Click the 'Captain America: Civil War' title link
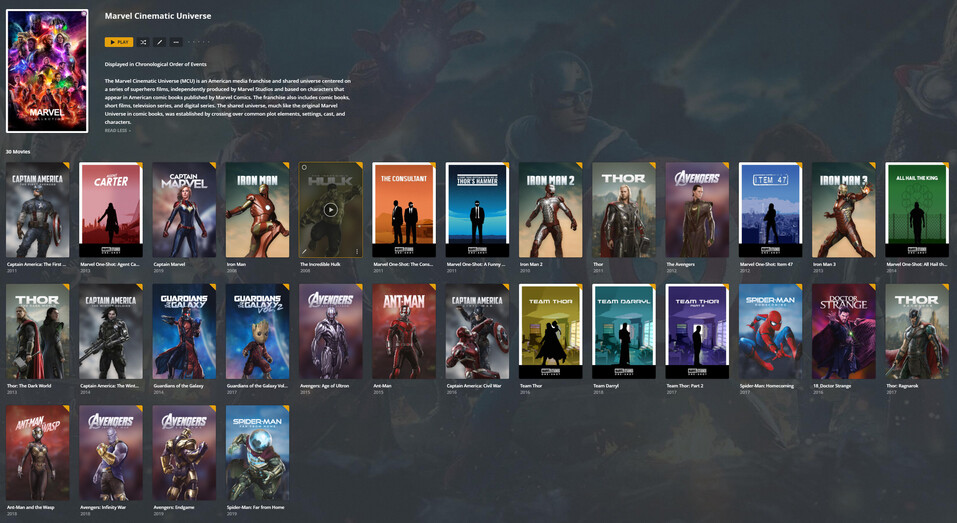 [474, 386]
